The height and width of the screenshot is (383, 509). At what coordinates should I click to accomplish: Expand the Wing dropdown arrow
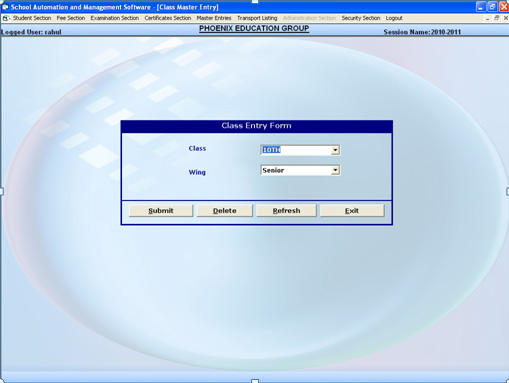tap(335, 170)
